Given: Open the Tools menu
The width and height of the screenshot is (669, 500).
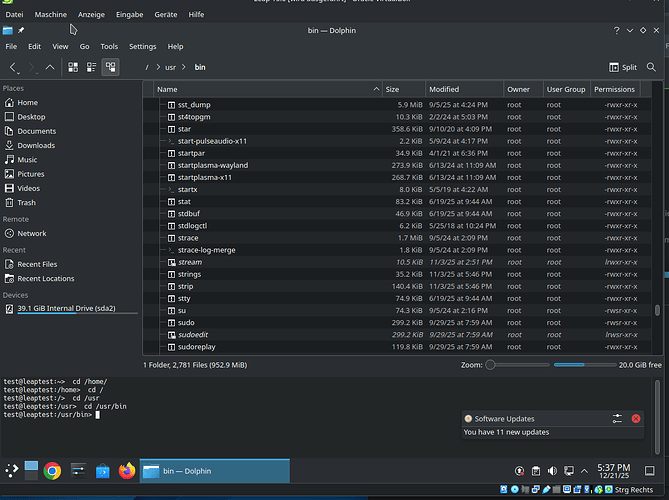Looking at the screenshot, I should coord(109,46).
